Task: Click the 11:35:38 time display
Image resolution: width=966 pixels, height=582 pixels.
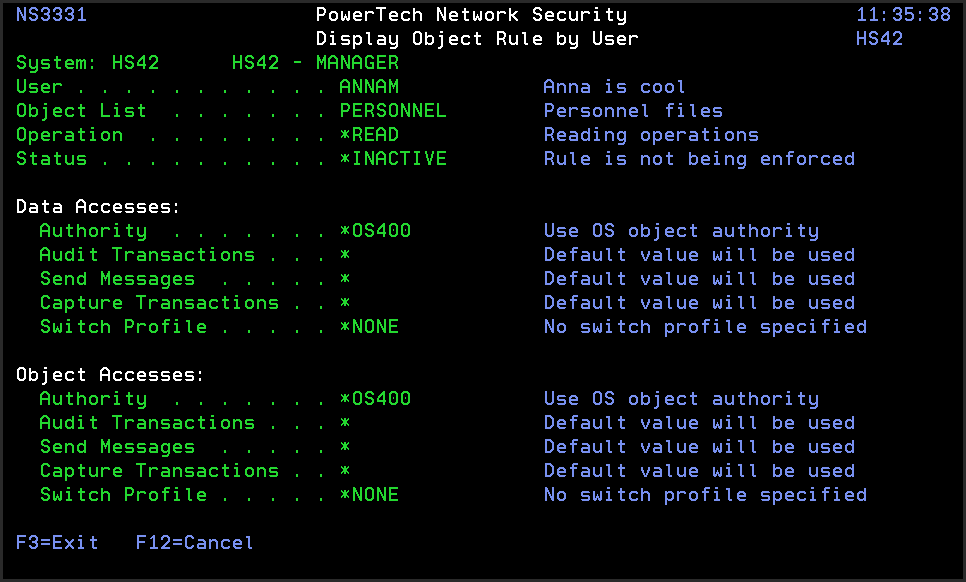Action: point(903,15)
